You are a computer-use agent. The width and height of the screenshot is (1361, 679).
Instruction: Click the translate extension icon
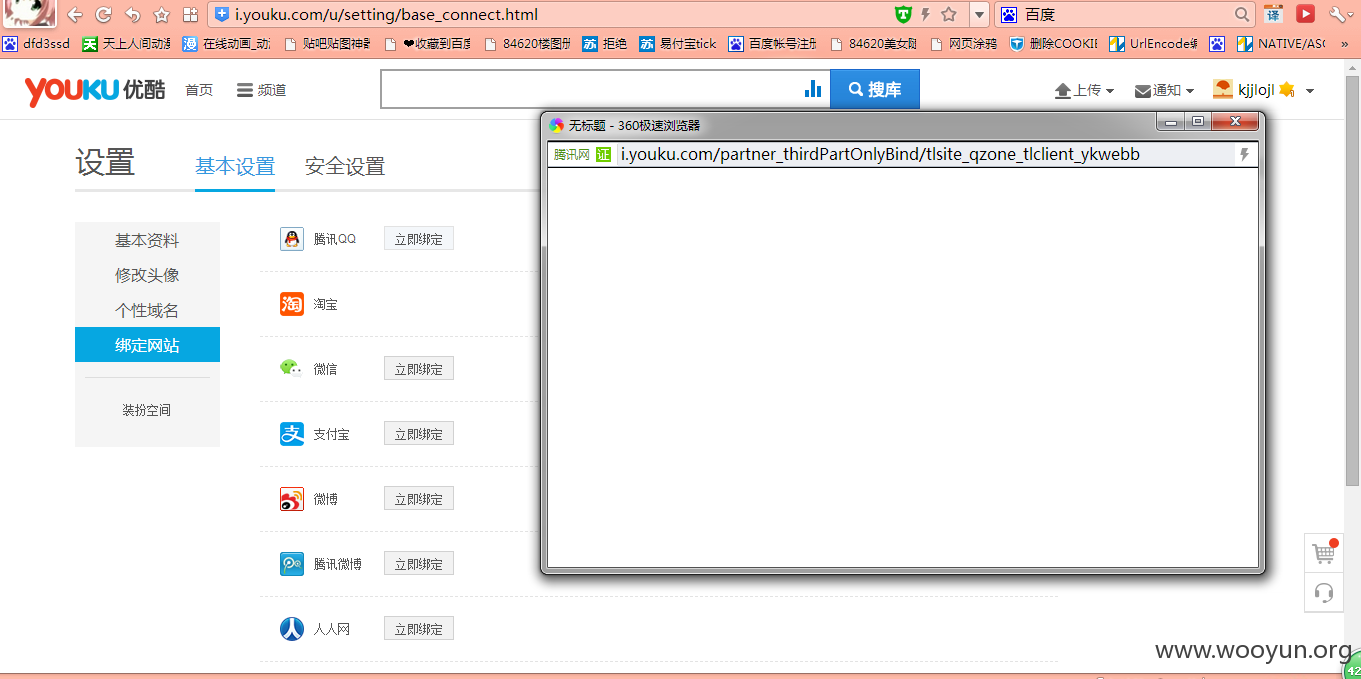point(1273,14)
